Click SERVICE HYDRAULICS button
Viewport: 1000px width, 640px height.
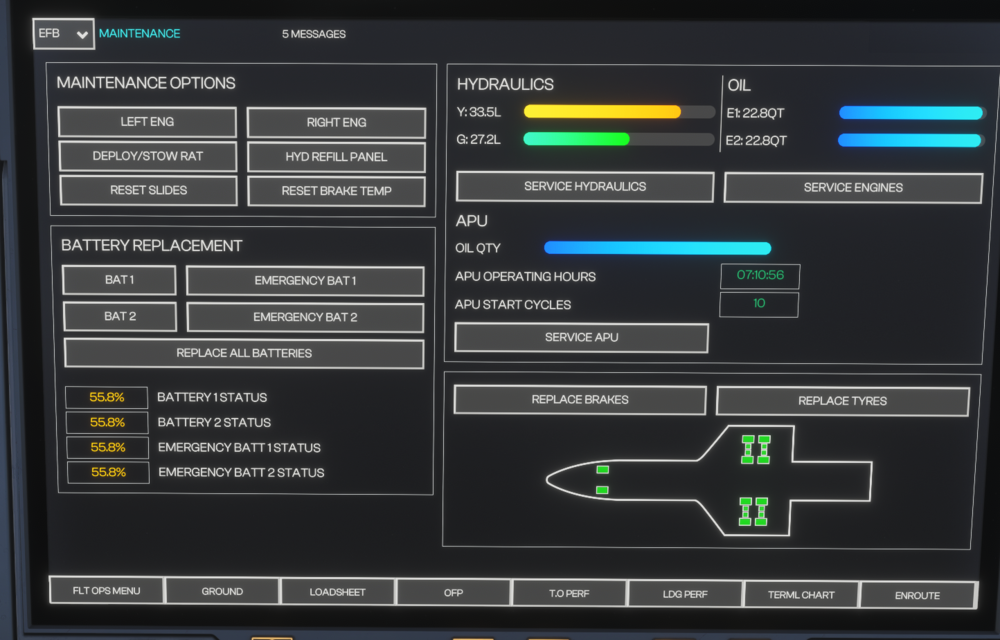click(585, 187)
